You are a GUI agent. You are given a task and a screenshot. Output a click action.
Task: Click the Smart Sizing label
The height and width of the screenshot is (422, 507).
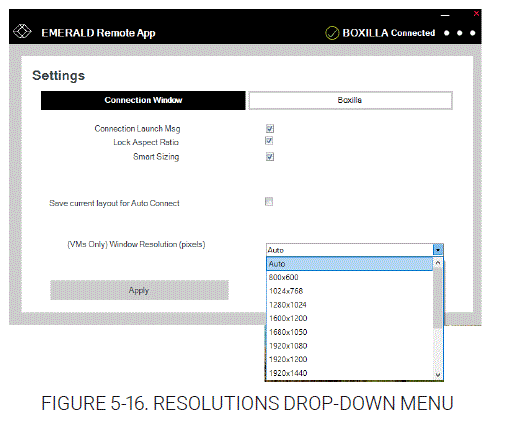click(x=156, y=157)
